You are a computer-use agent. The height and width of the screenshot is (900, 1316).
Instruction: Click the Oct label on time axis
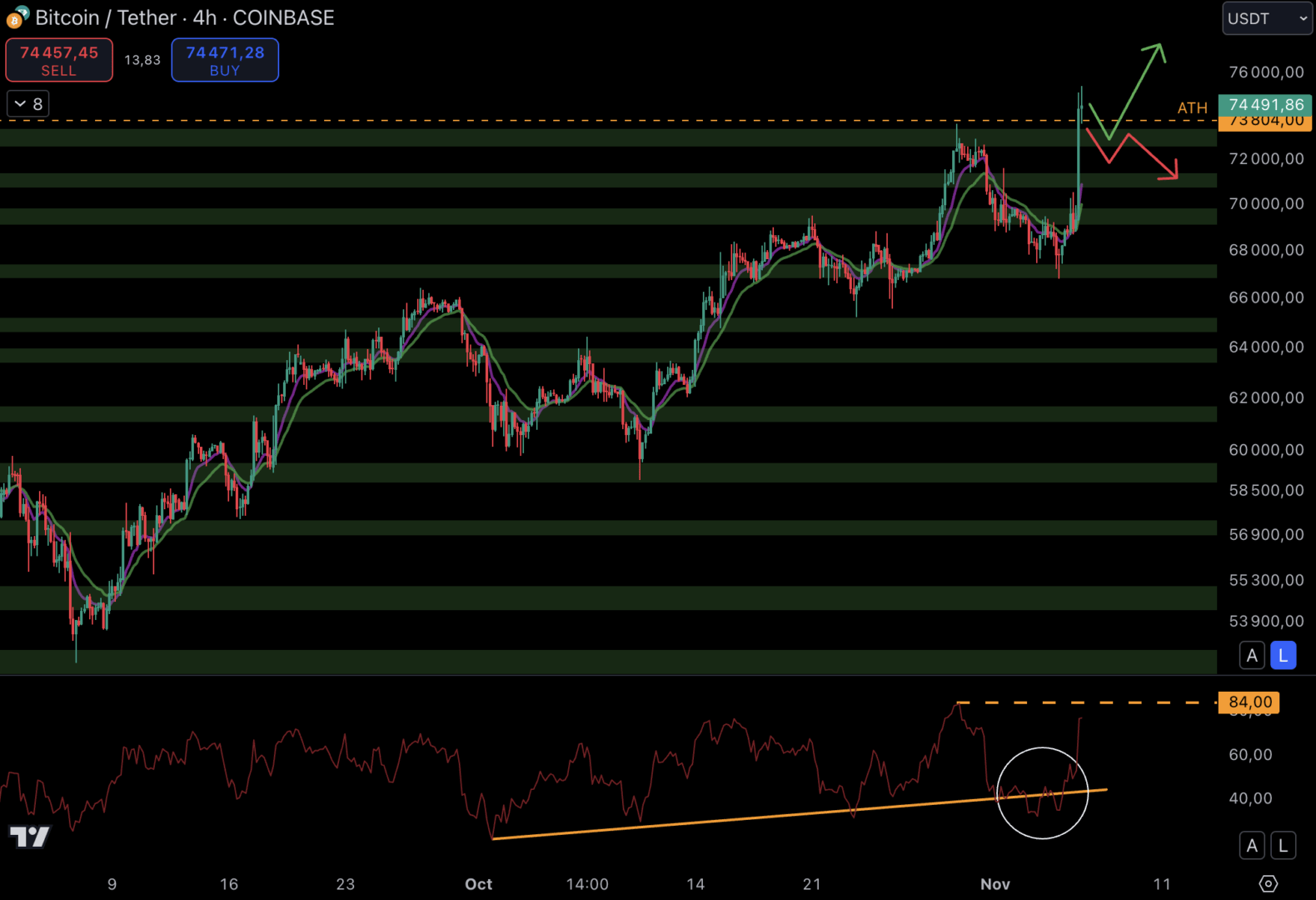[x=478, y=884]
